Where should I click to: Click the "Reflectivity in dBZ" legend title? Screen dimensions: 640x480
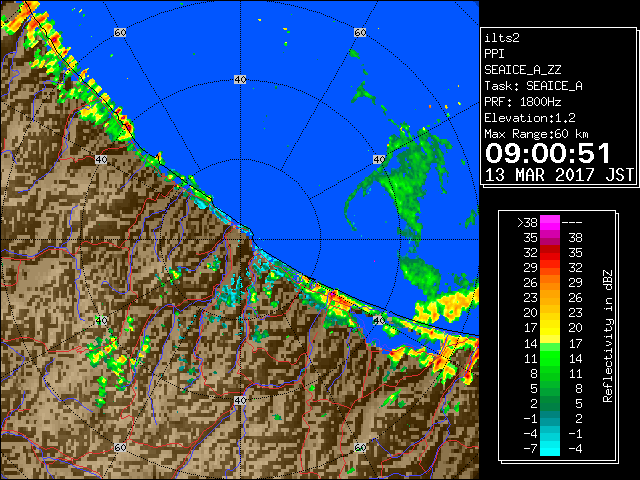pos(607,336)
